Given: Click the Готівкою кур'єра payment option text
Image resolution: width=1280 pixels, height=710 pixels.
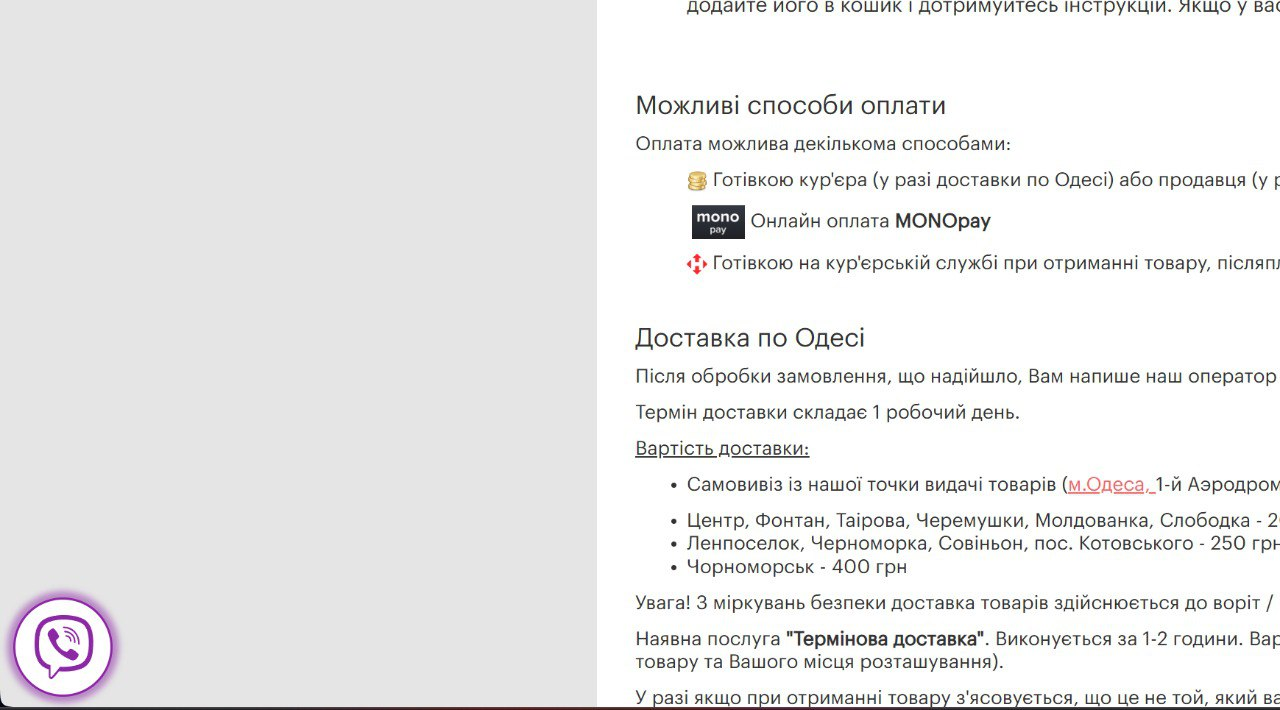Looking at the screenshot, I should click(x=990, y=181).
